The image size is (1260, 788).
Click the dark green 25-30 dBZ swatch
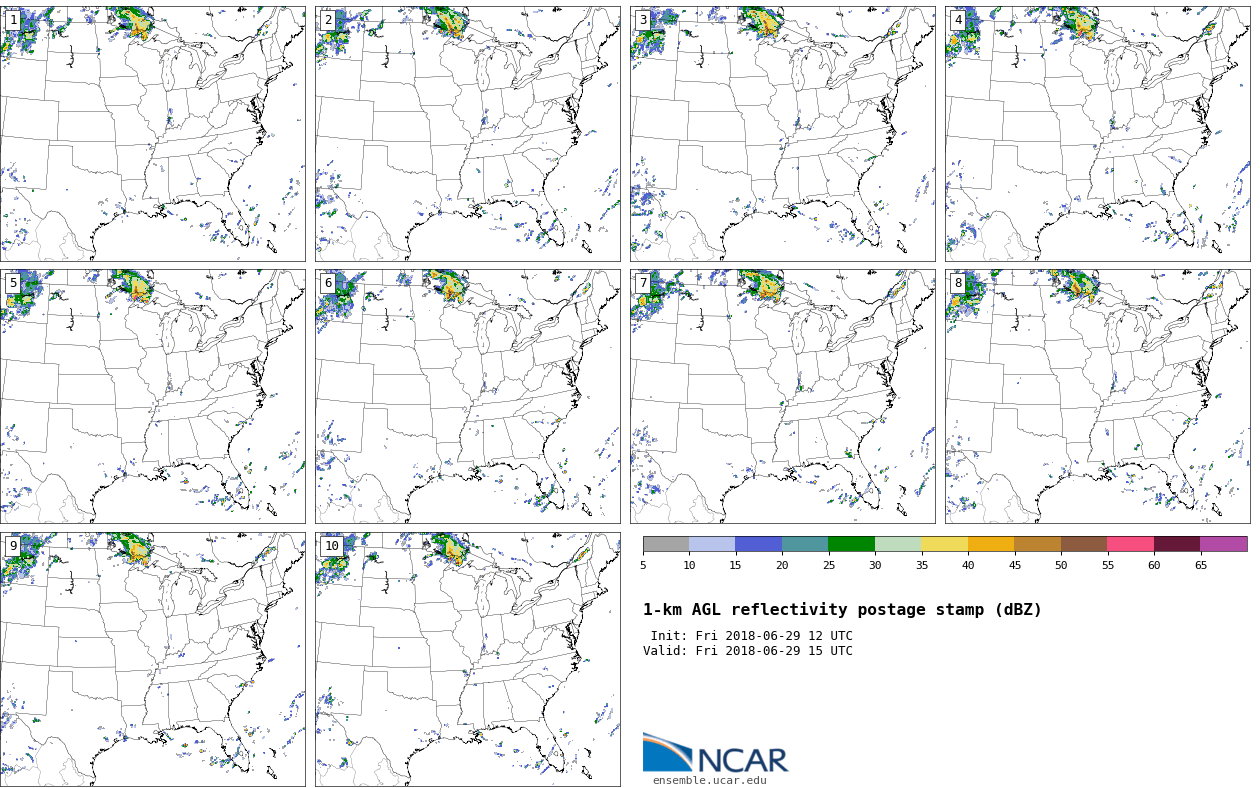(x=852, y=544)
